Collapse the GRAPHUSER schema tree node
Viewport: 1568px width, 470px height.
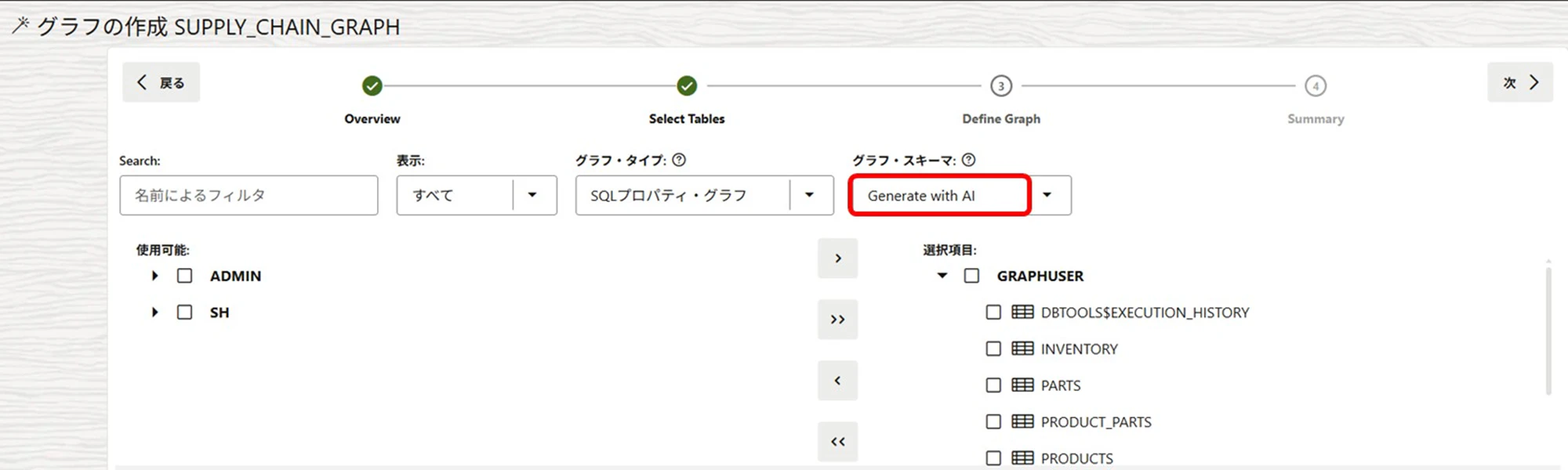(942, 276)
